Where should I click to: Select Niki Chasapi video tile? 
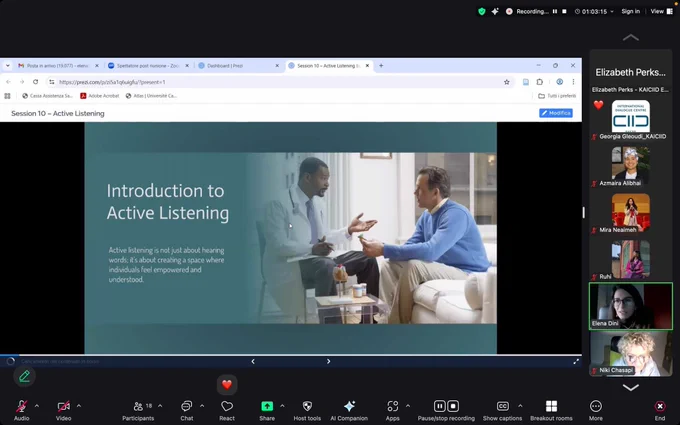[x=631, y=353]
